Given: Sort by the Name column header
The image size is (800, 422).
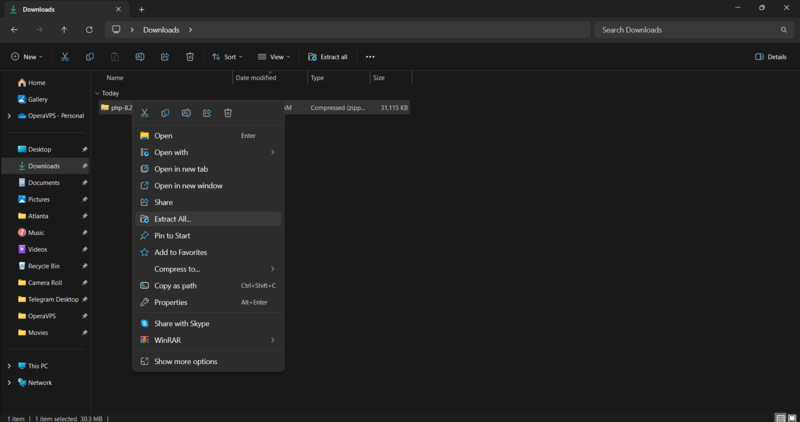Looking at the screenshot, I should (x=115, y=78).
